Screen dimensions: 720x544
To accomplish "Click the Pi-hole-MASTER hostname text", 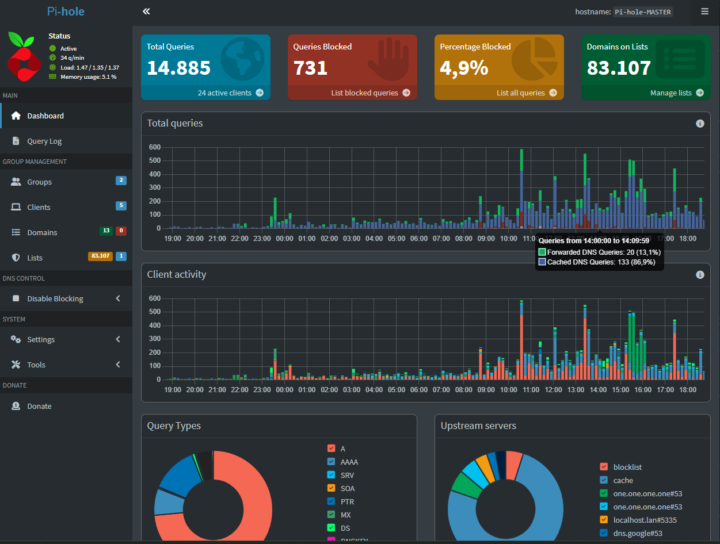I will pyautogui.click(x=643, y=12).
